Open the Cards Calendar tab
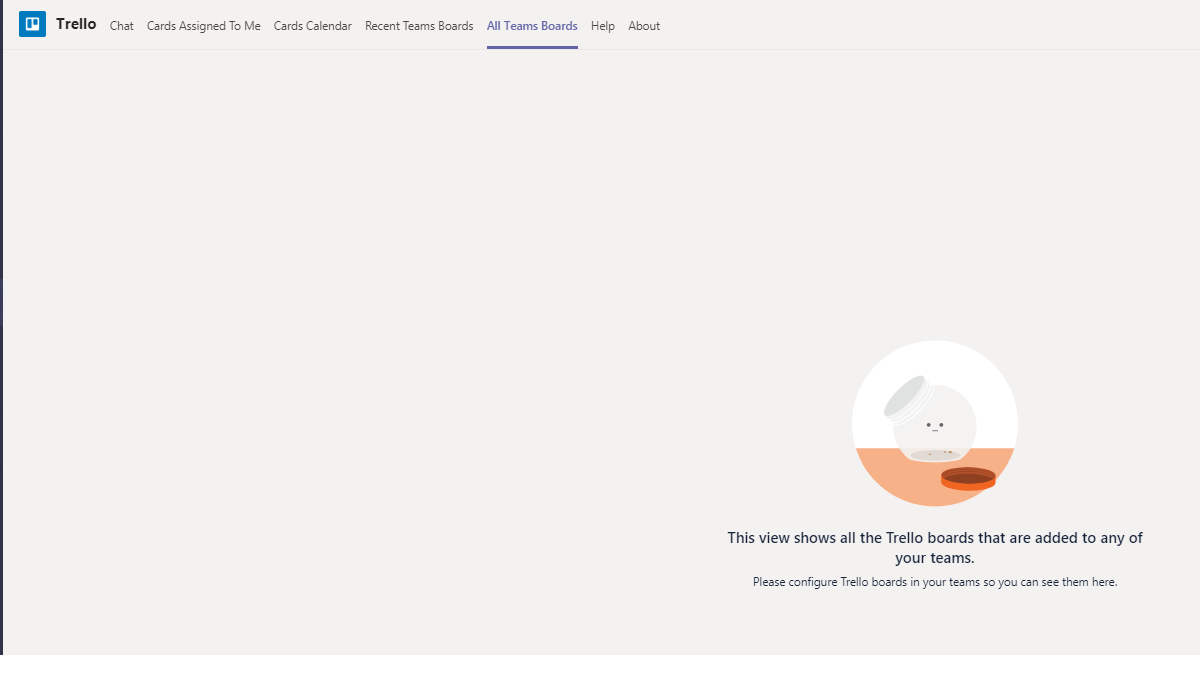The width and height of the screenshot is (1200, 690). point(313,26)
